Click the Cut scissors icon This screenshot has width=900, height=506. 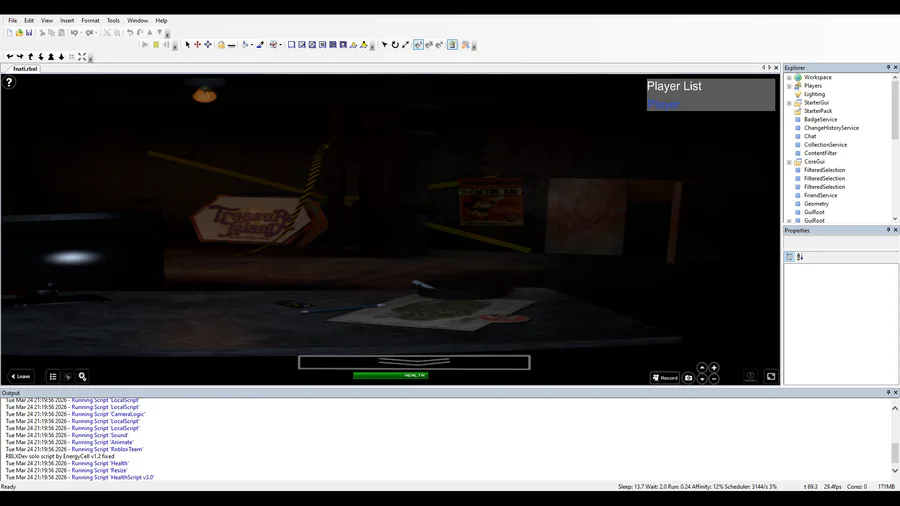pos(42,33)
